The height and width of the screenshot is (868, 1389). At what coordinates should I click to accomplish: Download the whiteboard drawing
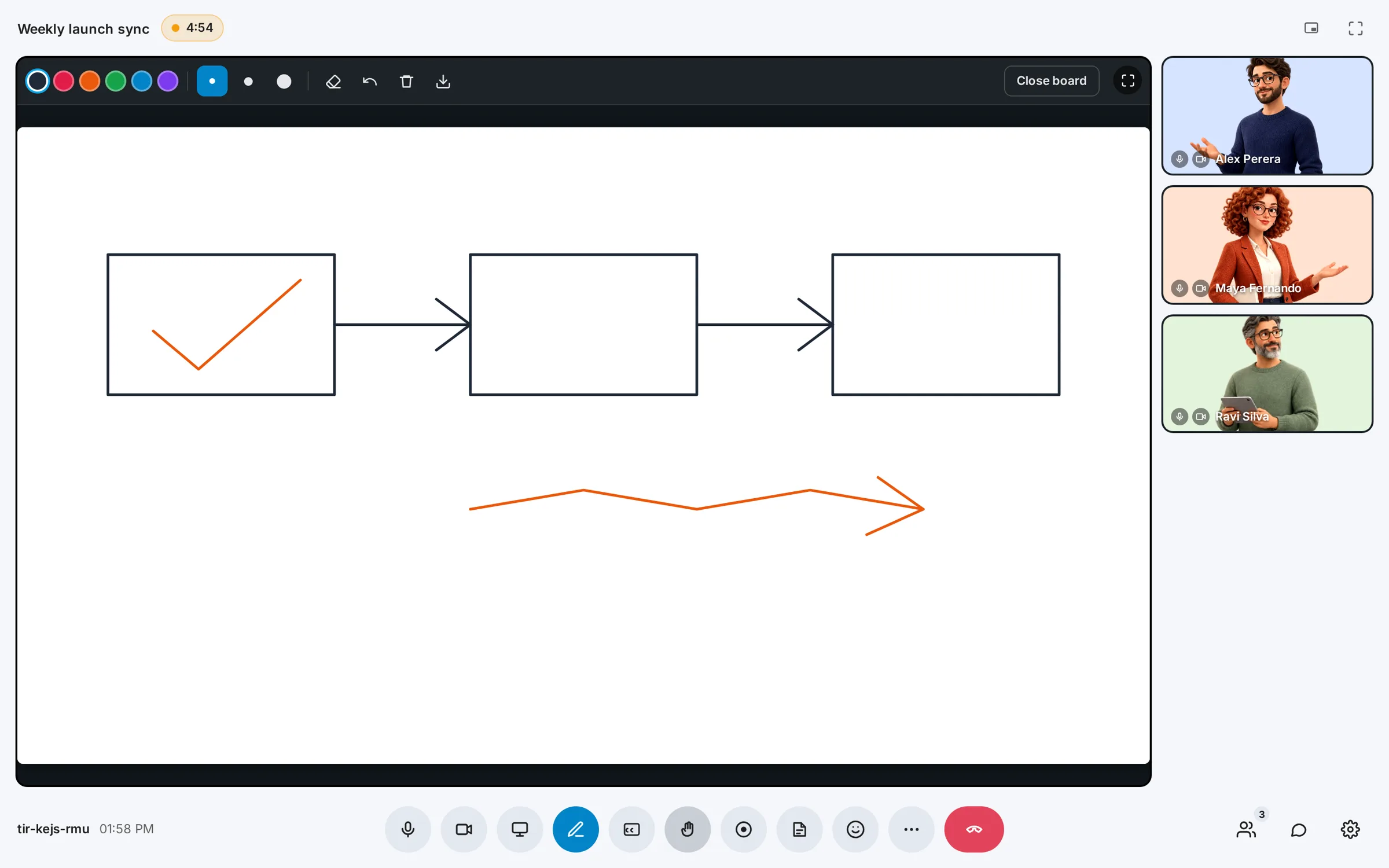[x=443, y=82]
